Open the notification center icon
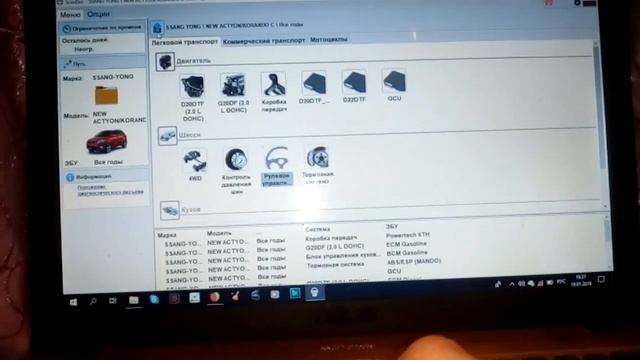Viewport: 640px width, 360px height. click(x=601, y=279)
